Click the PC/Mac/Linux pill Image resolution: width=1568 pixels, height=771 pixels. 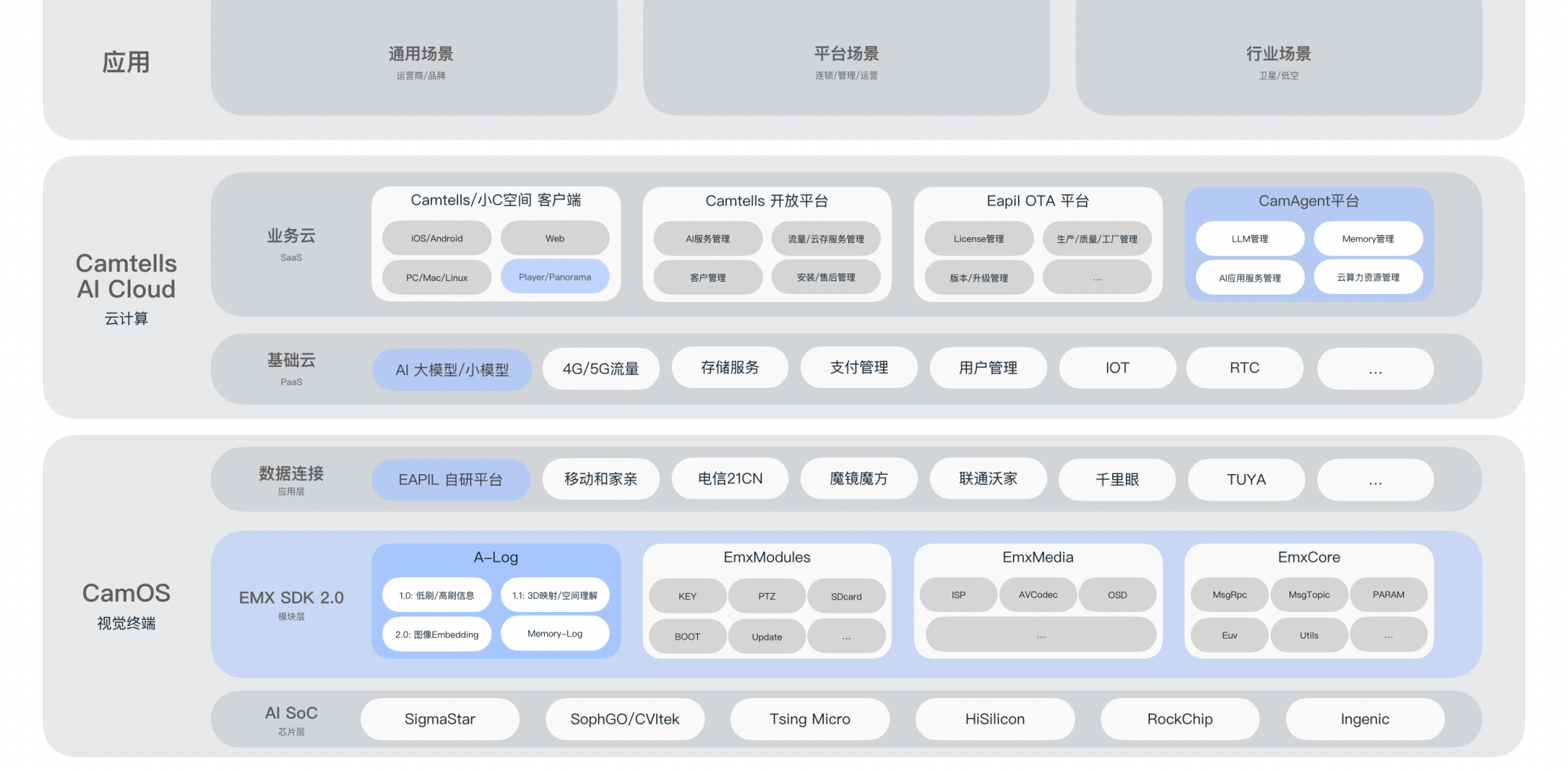coord(437,277)
